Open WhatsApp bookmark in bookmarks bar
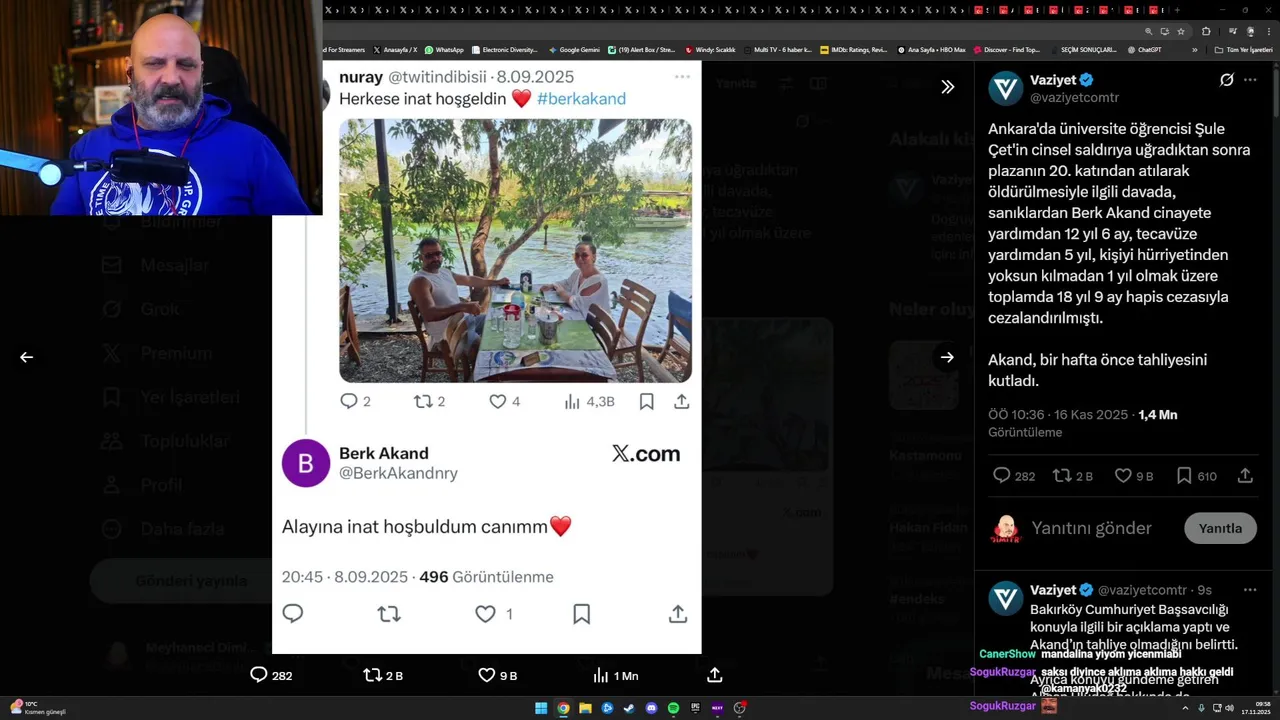The width and height of the screenshot is (1280, 720). point(444,49)
